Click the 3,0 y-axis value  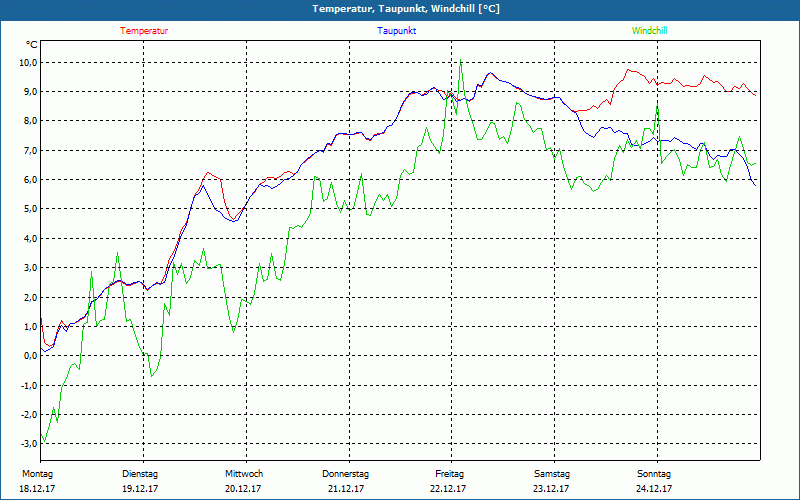pyautogui.click(x=30, y=268)
